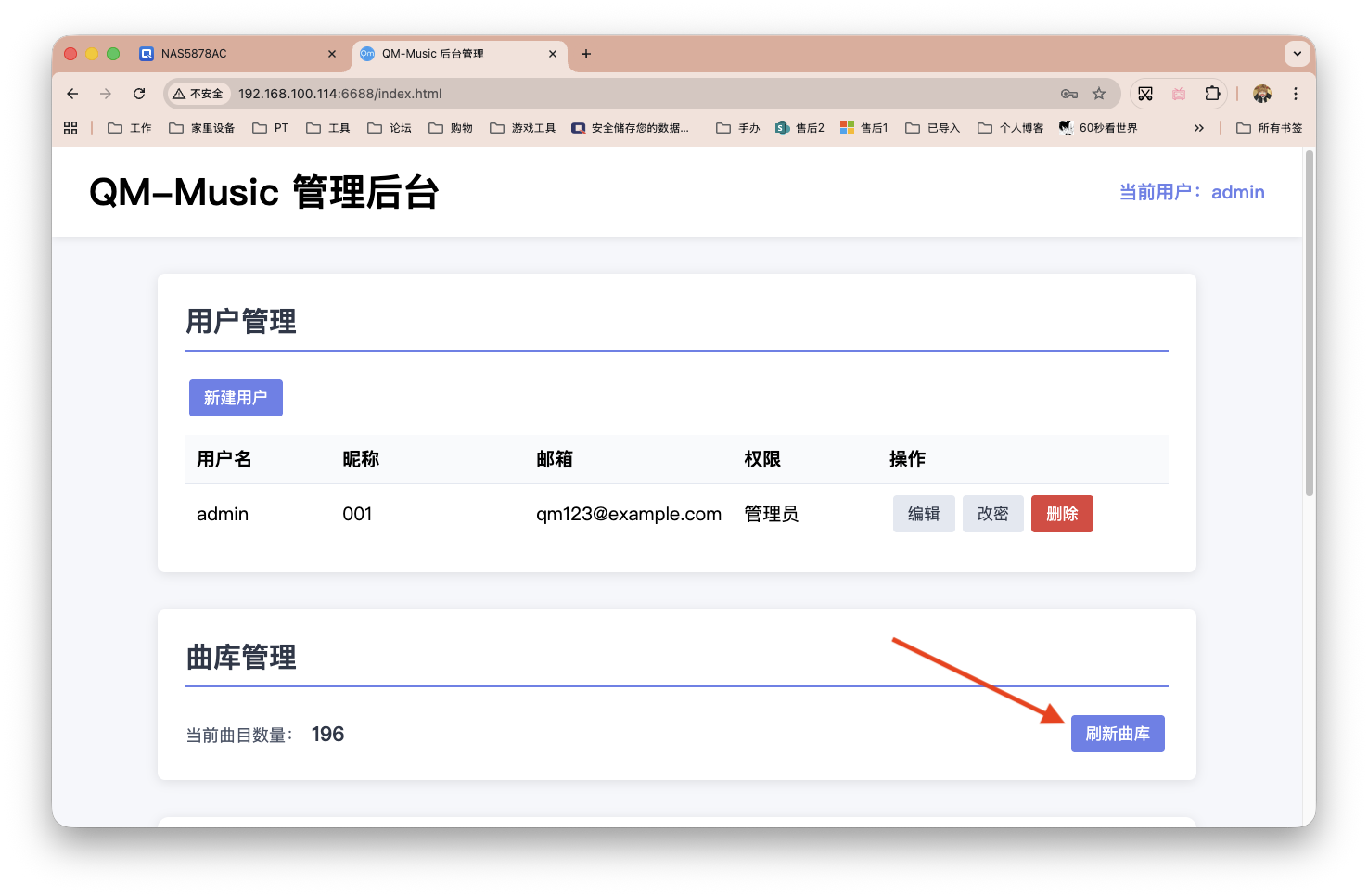Switch to the NAS5878AC tab
The height and width of the screenshot is (896, 1368).
tap(232, 54)
